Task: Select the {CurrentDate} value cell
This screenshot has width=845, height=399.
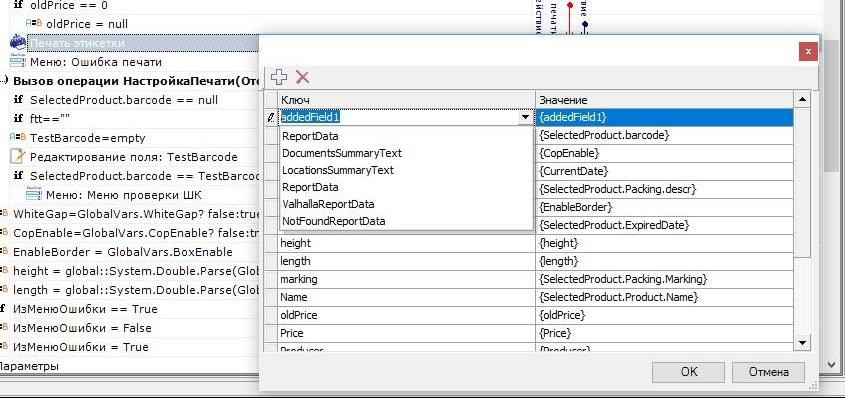Action: pyautogui.click(x=664, y=171)
